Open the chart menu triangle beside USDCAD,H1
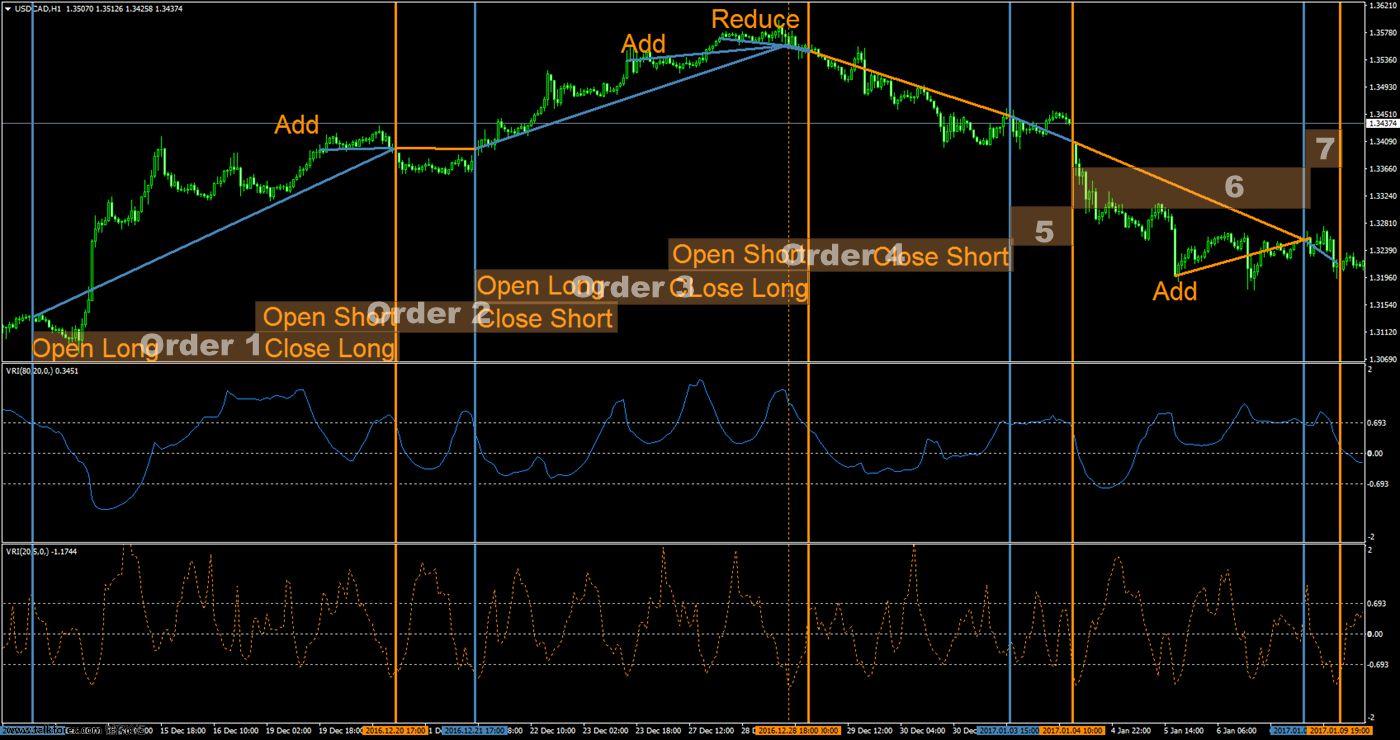 [x=7, y=8]
